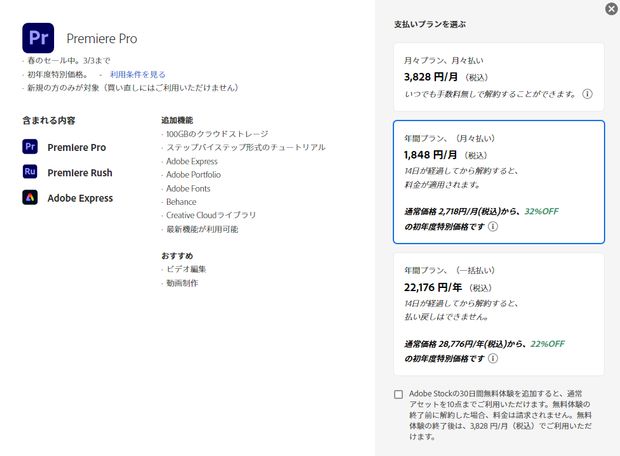Click the small Premiere Pro icon in included contents
Viewport: 620px width, 456px height.
click(x=30, y=147)
